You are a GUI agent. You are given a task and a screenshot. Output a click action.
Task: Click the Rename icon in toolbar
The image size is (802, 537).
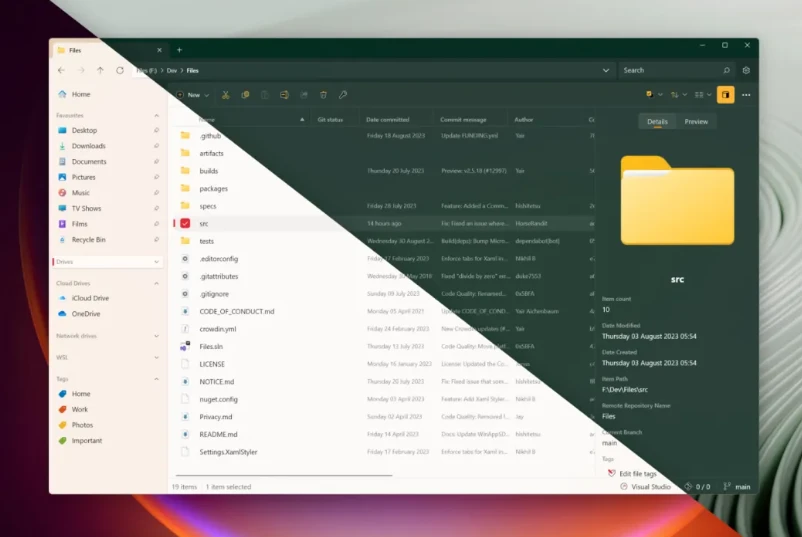point(284,95)
